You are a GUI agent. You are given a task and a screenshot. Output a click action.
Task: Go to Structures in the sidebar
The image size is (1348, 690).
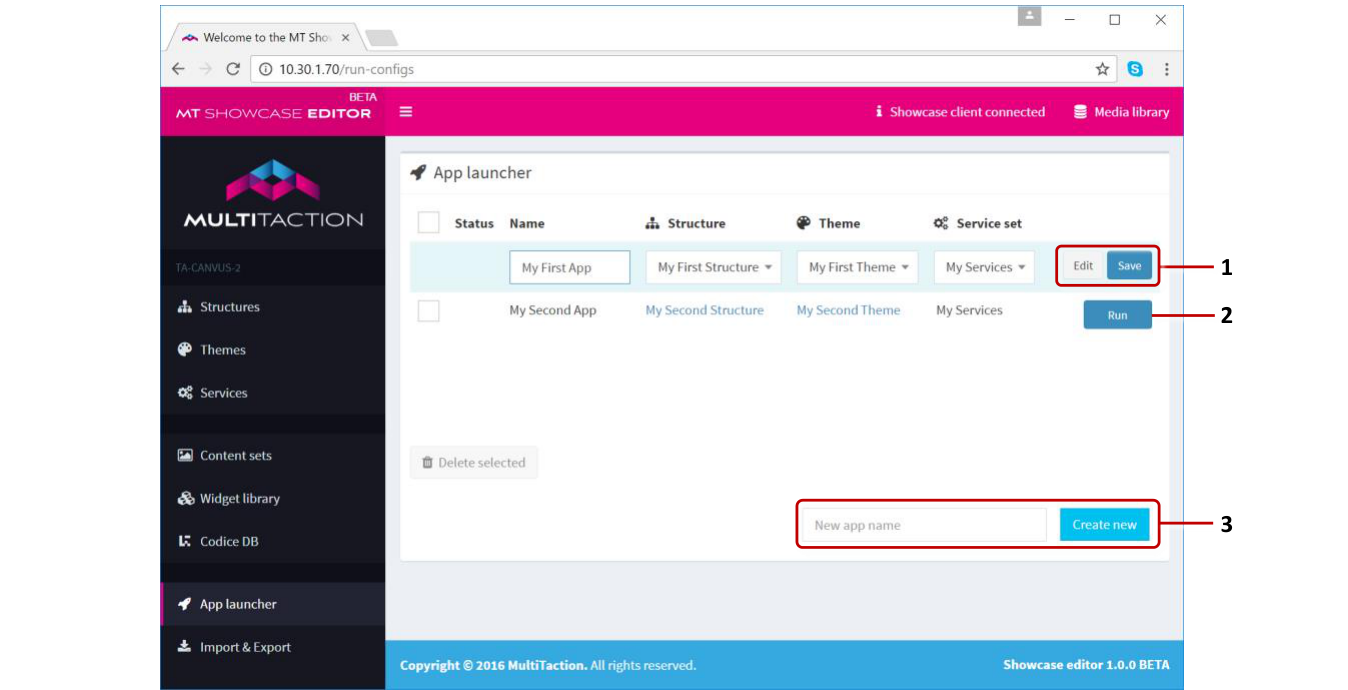229,307
